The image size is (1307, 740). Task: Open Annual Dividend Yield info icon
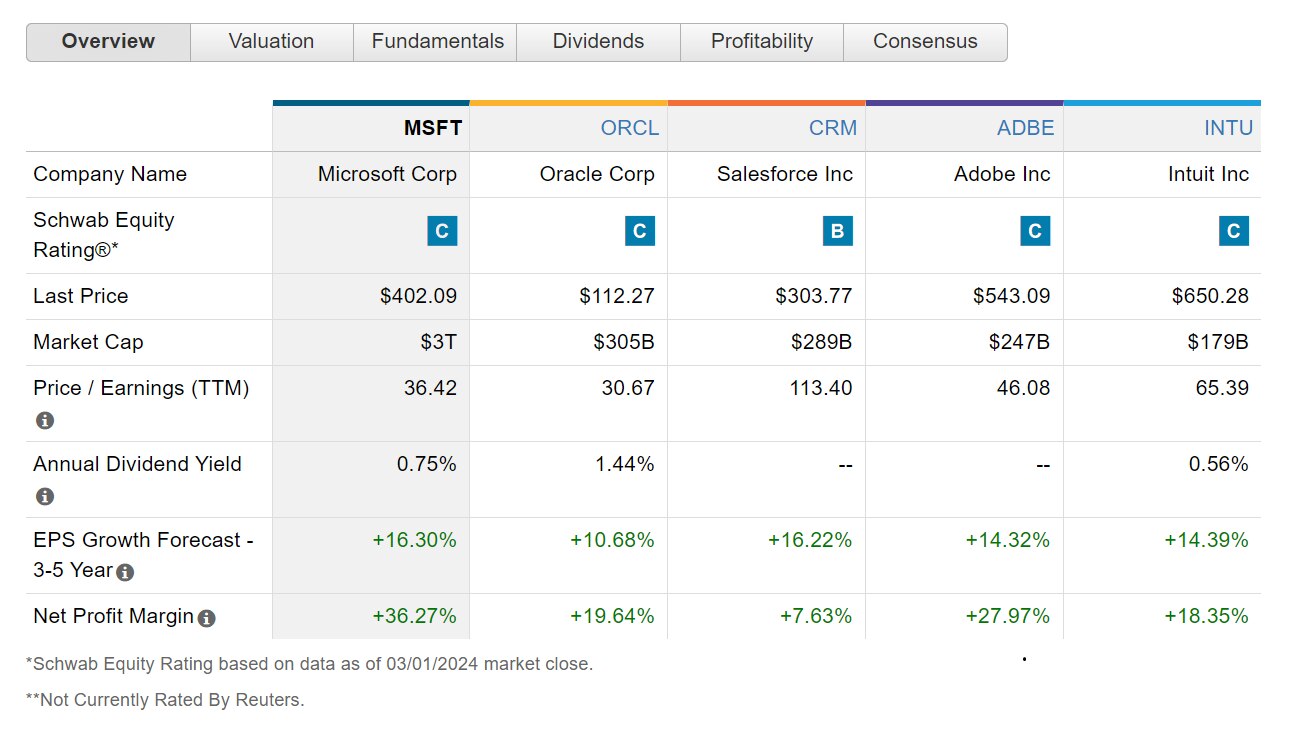[44, 497]
